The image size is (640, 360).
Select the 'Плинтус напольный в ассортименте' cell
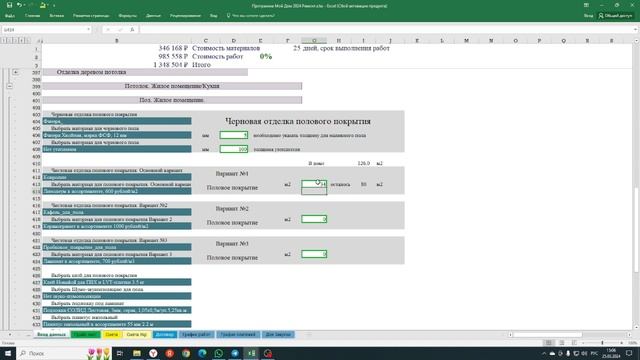(x=117, y=324)
